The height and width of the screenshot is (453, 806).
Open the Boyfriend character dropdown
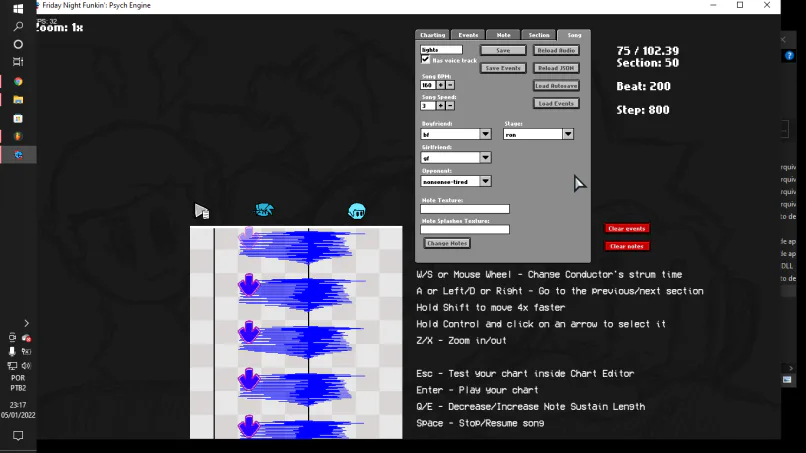(485, 134)
